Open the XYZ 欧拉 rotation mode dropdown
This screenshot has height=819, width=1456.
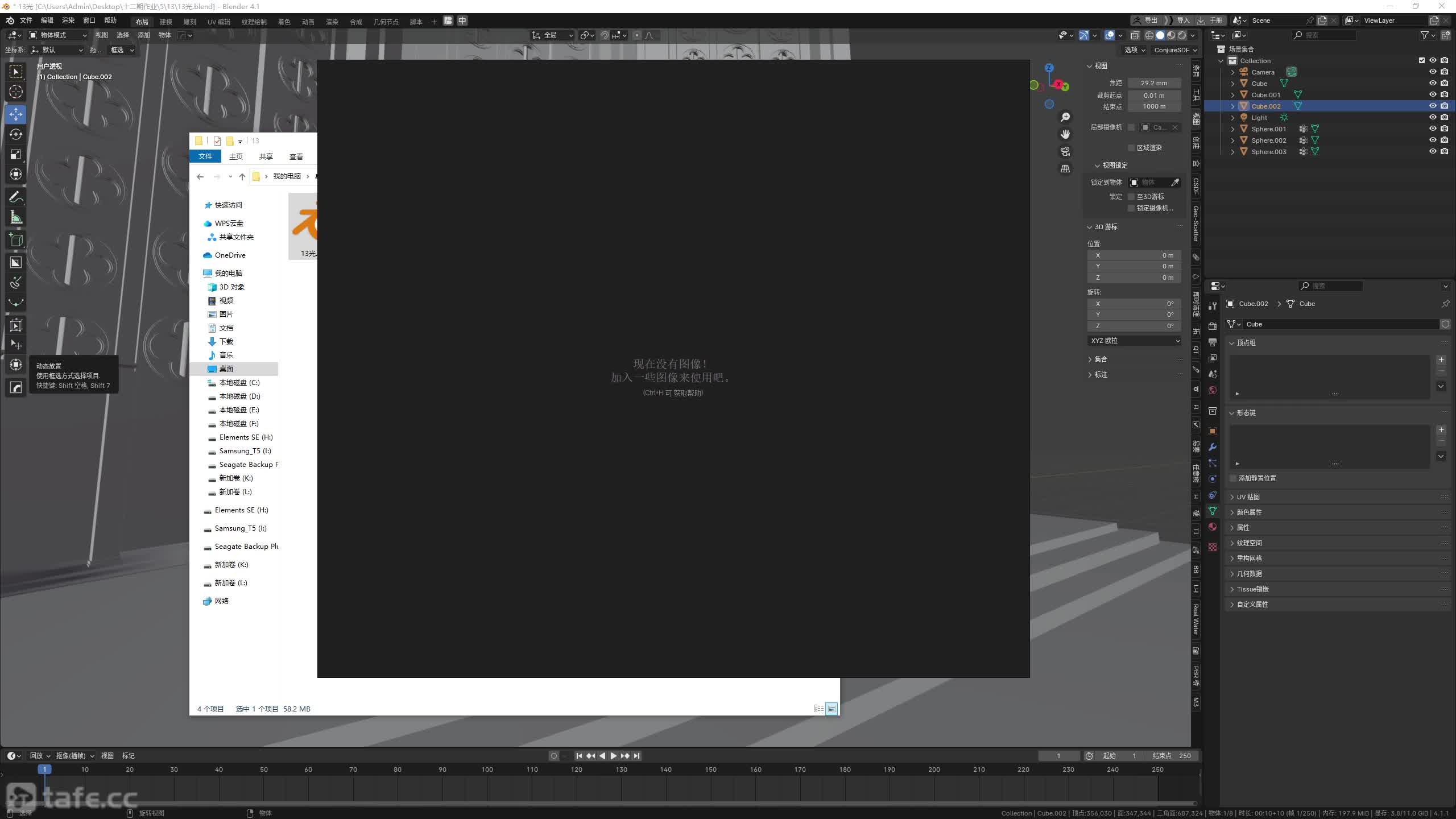(1134, 341)
